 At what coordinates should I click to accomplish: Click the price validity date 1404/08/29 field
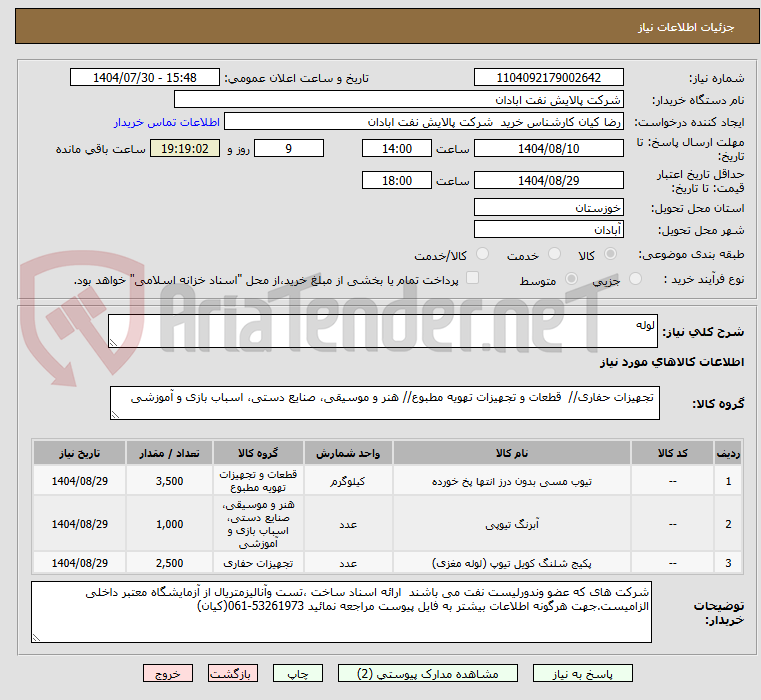pyautogui.click(x=548, y=181)
